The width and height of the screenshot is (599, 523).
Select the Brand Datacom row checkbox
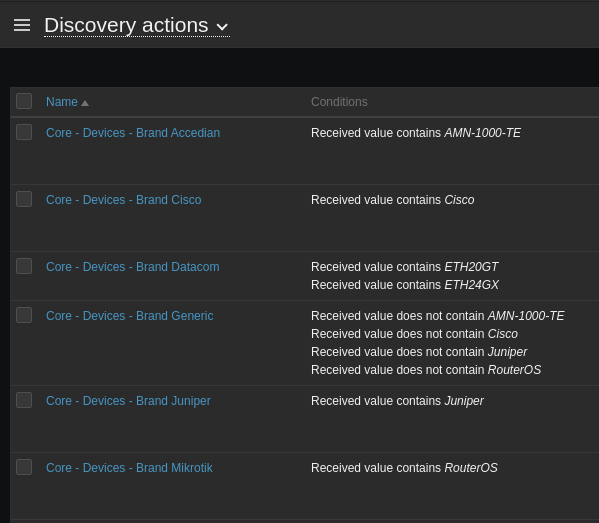[24, 266]
